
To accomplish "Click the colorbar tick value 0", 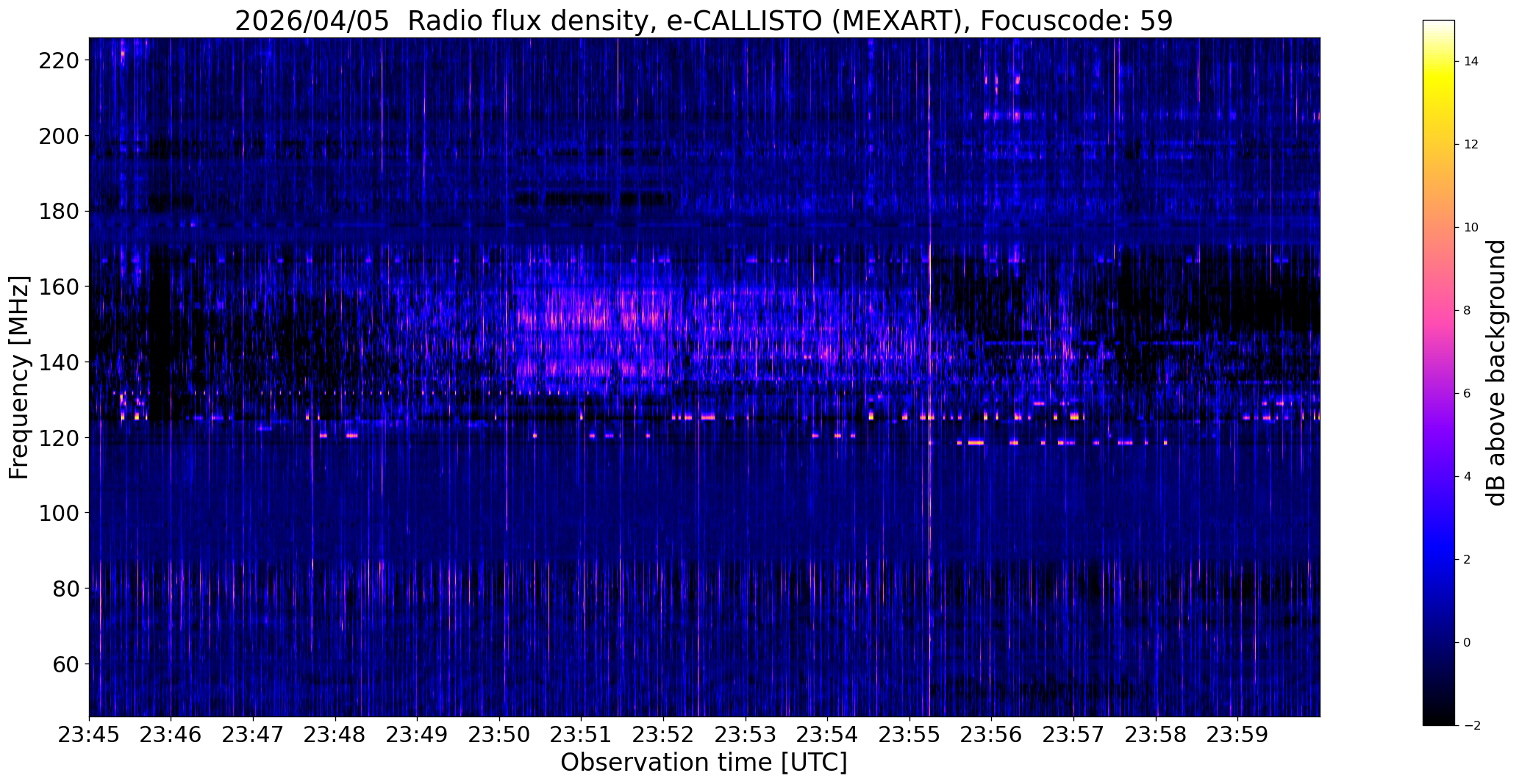I will pyautogui.click(x=1468, y=643).
